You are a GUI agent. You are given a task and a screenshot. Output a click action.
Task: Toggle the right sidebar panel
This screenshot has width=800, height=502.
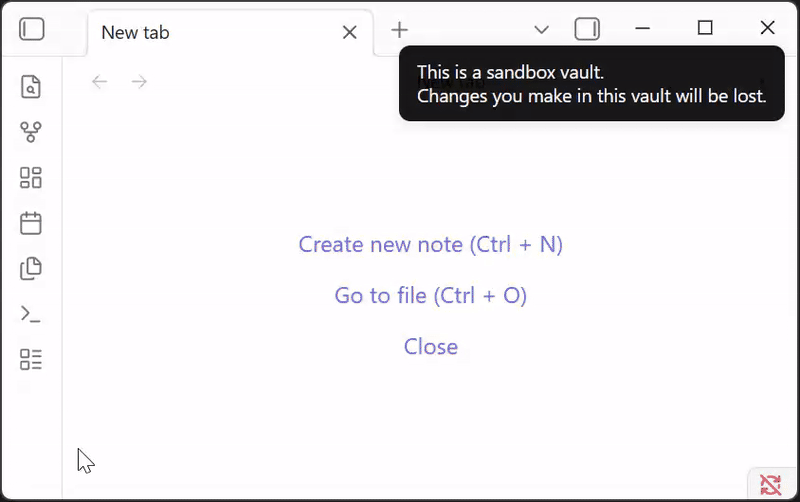click(587, 29)
